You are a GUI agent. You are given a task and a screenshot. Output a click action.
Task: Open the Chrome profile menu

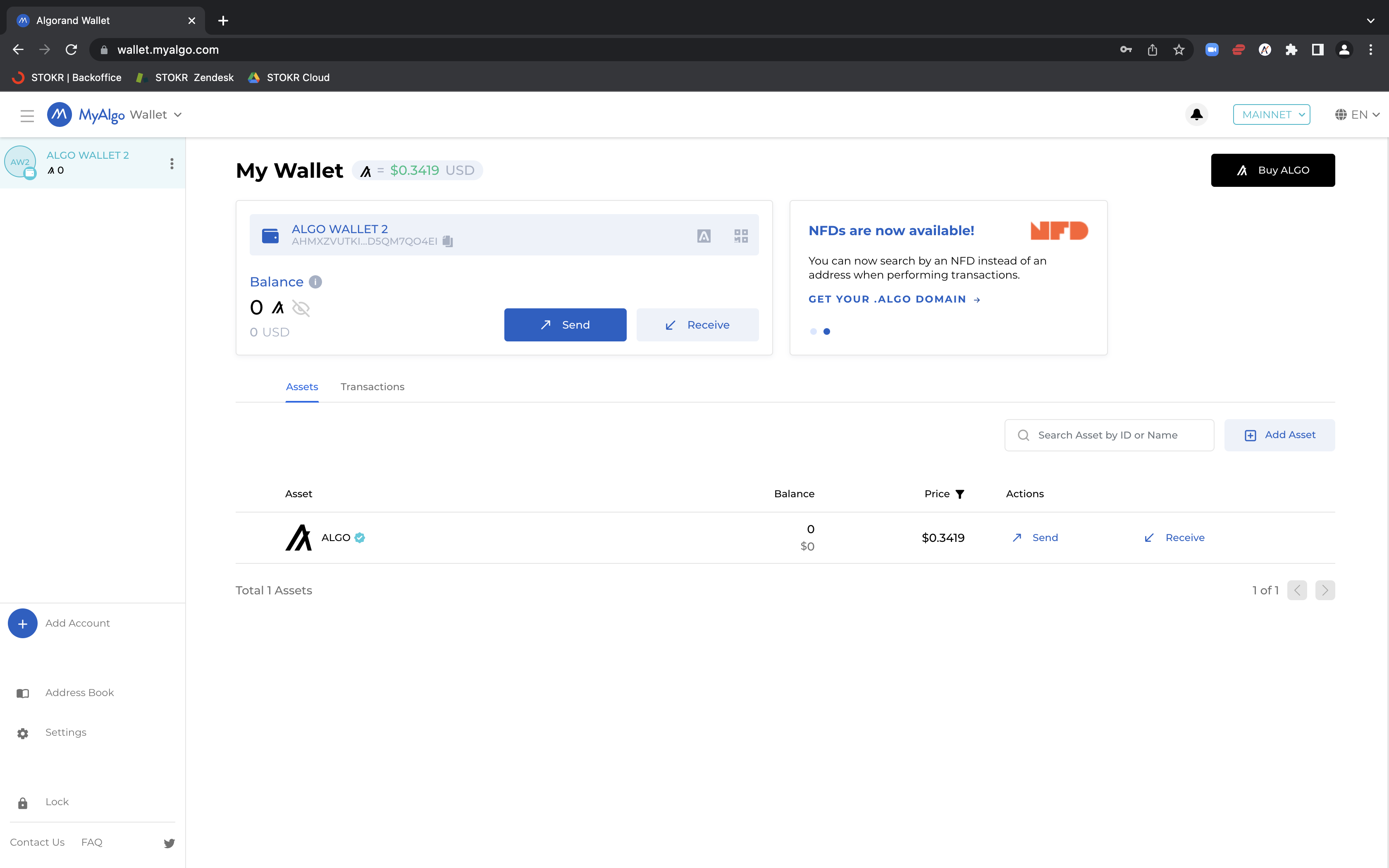1344,50
